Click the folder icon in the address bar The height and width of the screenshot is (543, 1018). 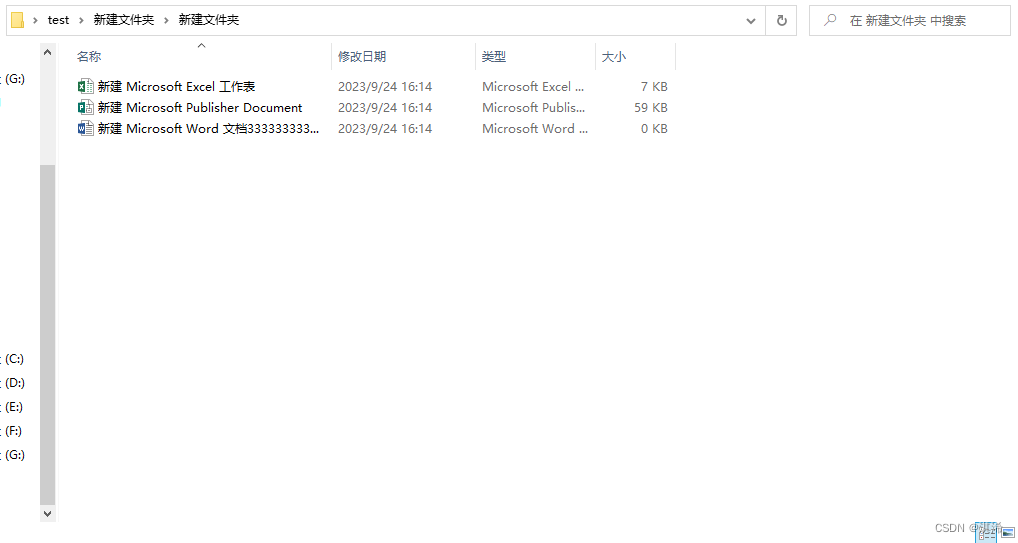pos(18,20)
